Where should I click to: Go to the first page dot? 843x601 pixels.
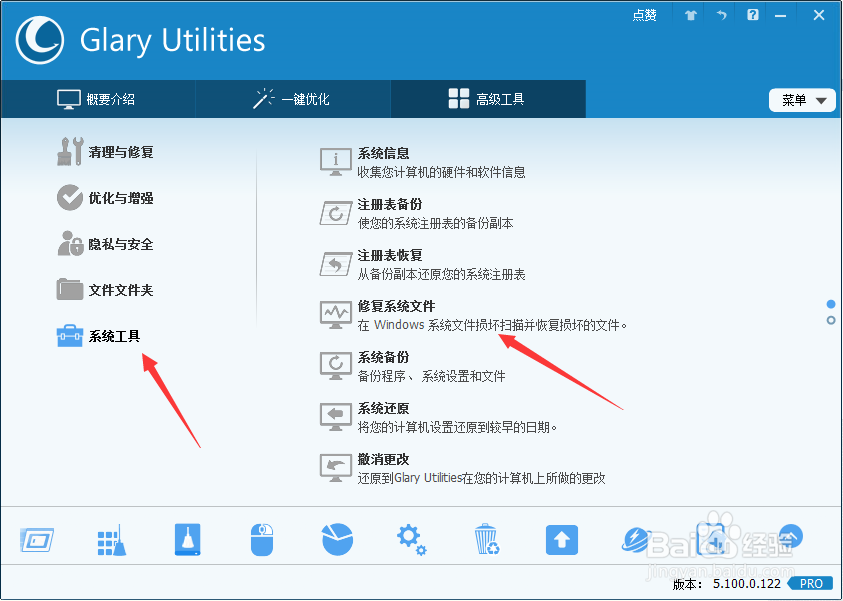(831, 304)
